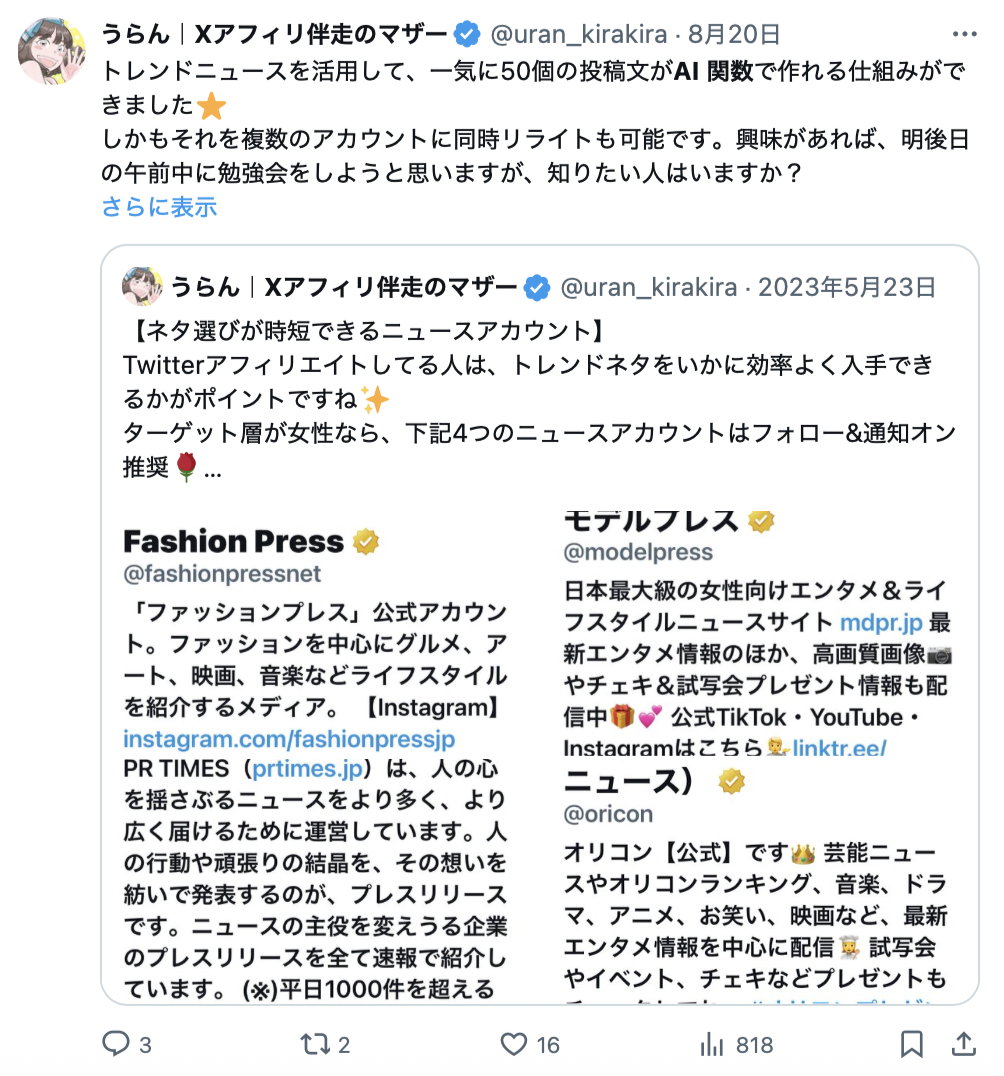Click the reply speech bubble icon
Image resolution: width=1004 pixels, height=1076 pixels.
117,1045
